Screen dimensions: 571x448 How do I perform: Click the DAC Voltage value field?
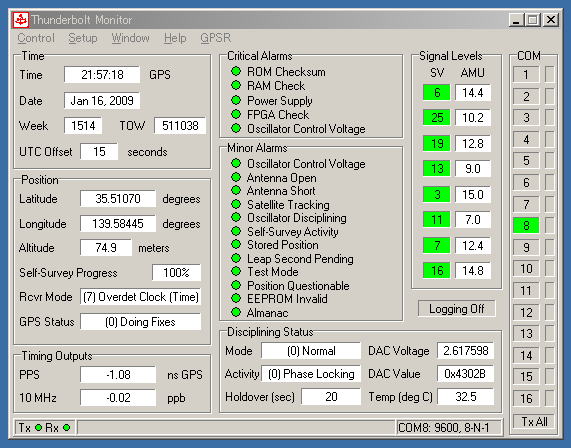click(465, 351)
